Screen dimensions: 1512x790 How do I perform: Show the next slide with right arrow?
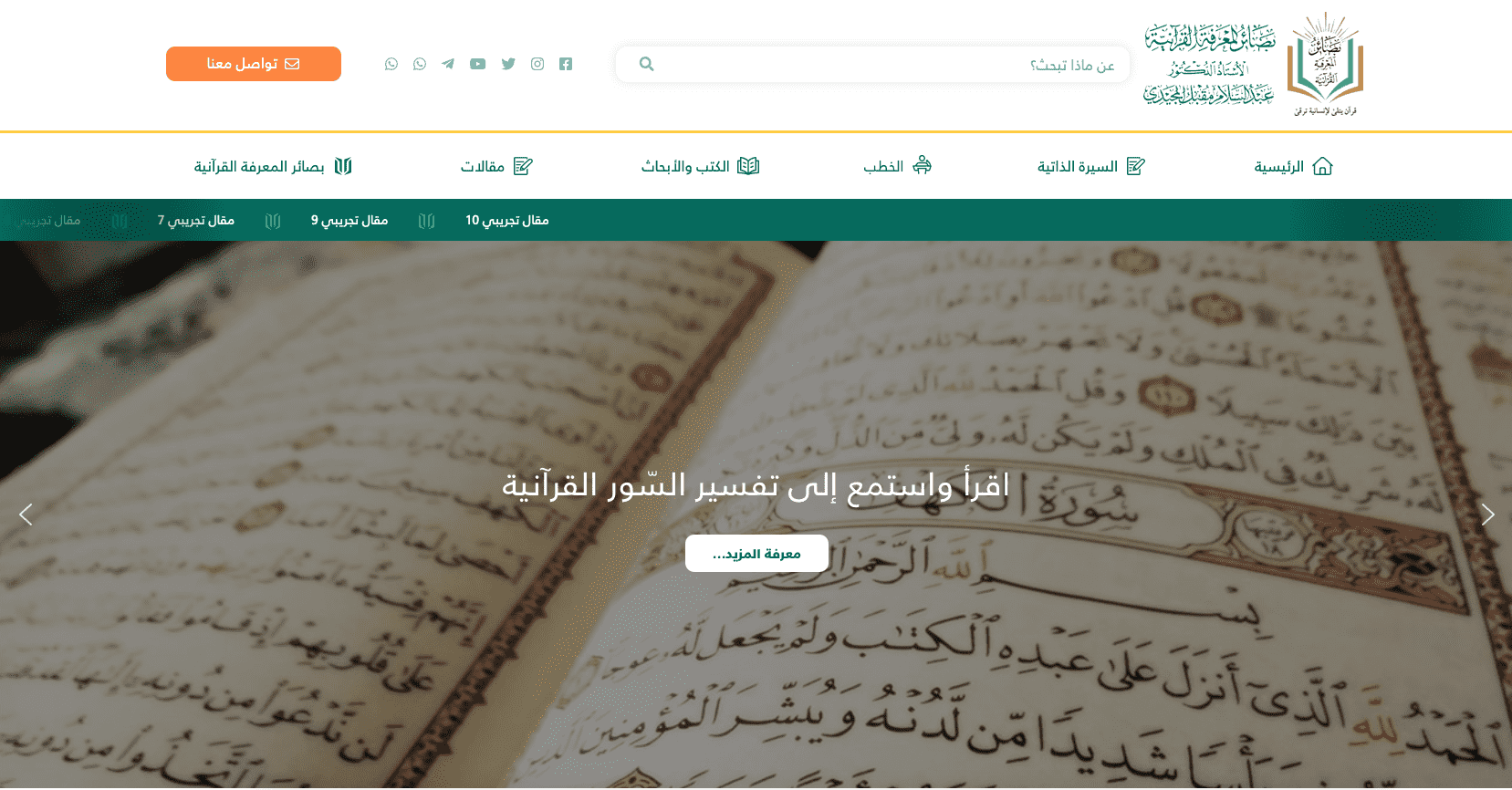click(x=1487, y=515)
